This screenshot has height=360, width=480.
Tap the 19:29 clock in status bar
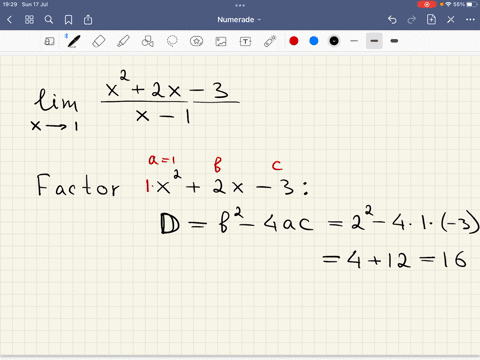pyautogui.click(x=10, y=4)
